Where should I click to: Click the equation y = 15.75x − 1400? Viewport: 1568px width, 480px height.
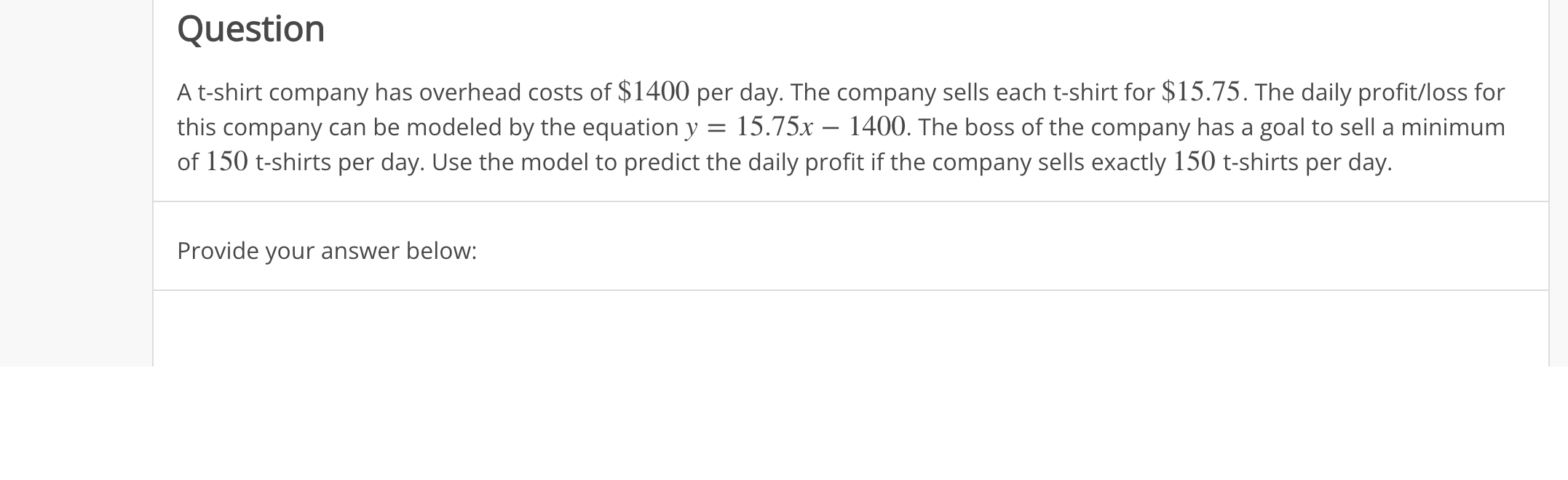[796, 127]
